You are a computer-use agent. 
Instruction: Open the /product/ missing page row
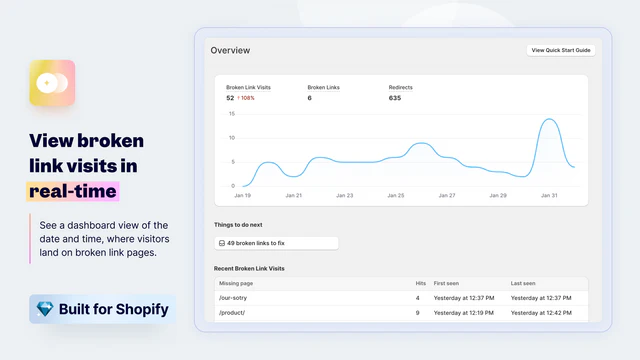pos(401,313)
